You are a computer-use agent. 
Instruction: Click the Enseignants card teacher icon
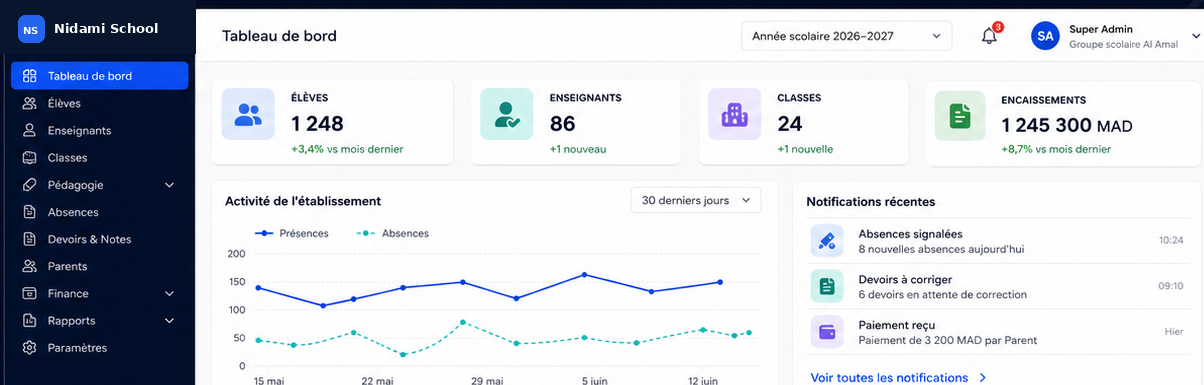tap(506, 114)
